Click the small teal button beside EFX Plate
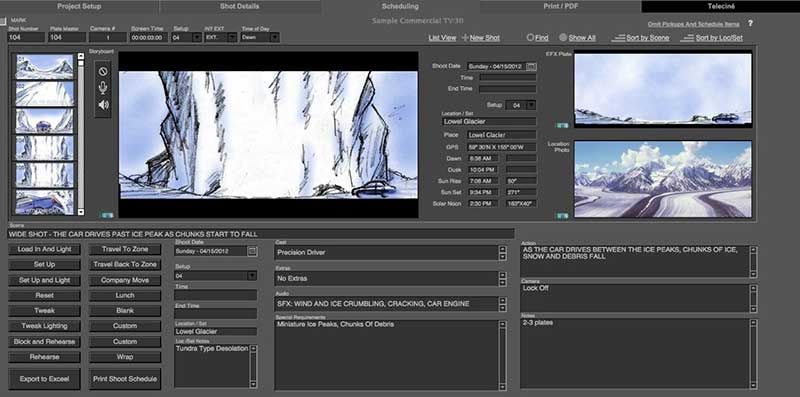Viewport: 800px width, 397px height. 561,125
